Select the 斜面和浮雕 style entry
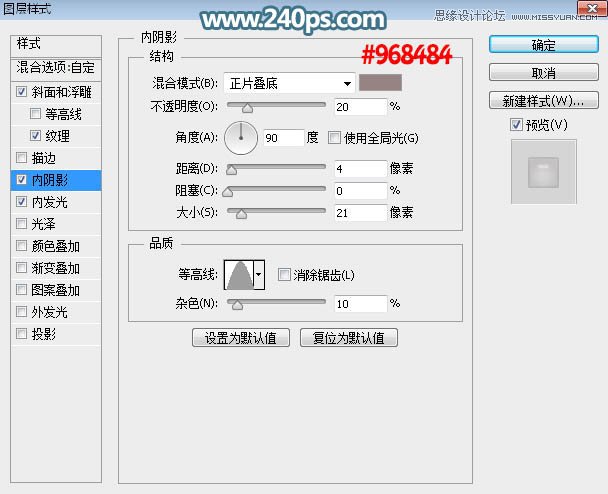 click(61, 92)
